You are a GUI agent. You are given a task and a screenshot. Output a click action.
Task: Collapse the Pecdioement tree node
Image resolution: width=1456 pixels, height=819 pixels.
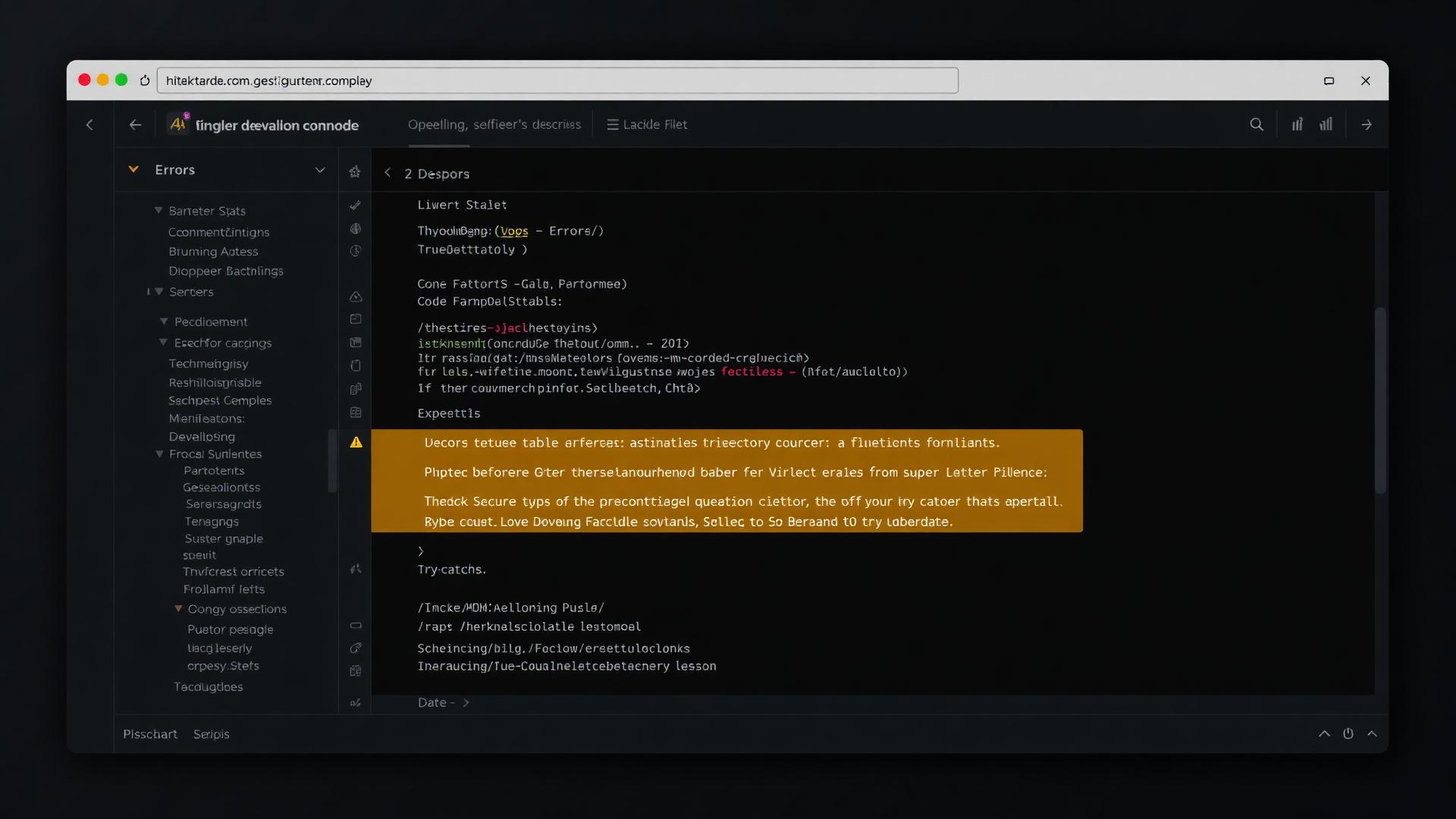point(164,322)
